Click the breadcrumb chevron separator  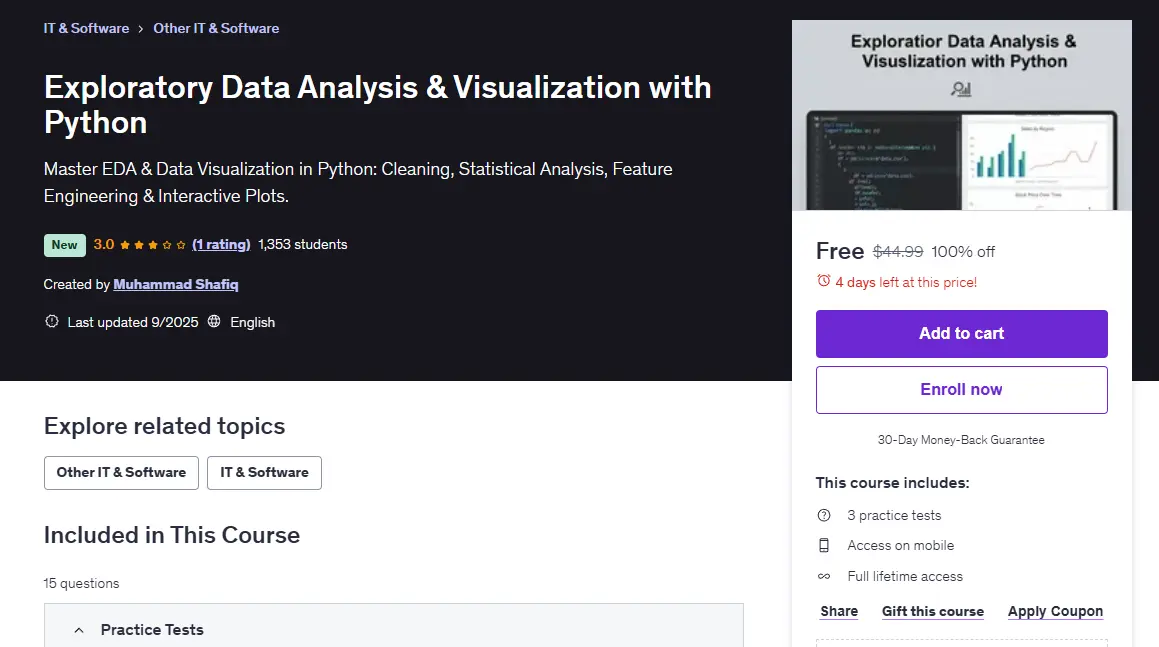click(140, 29)
